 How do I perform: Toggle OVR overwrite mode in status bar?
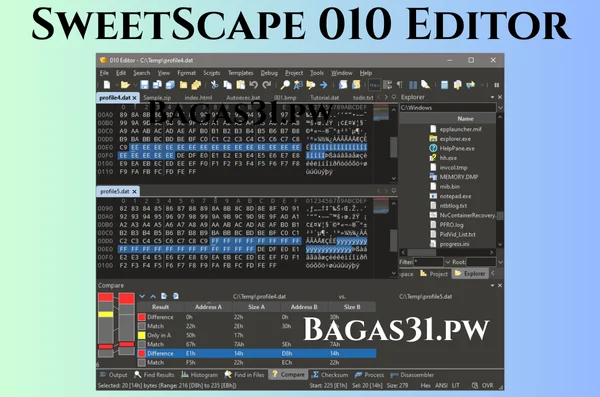tap(488, 386)
